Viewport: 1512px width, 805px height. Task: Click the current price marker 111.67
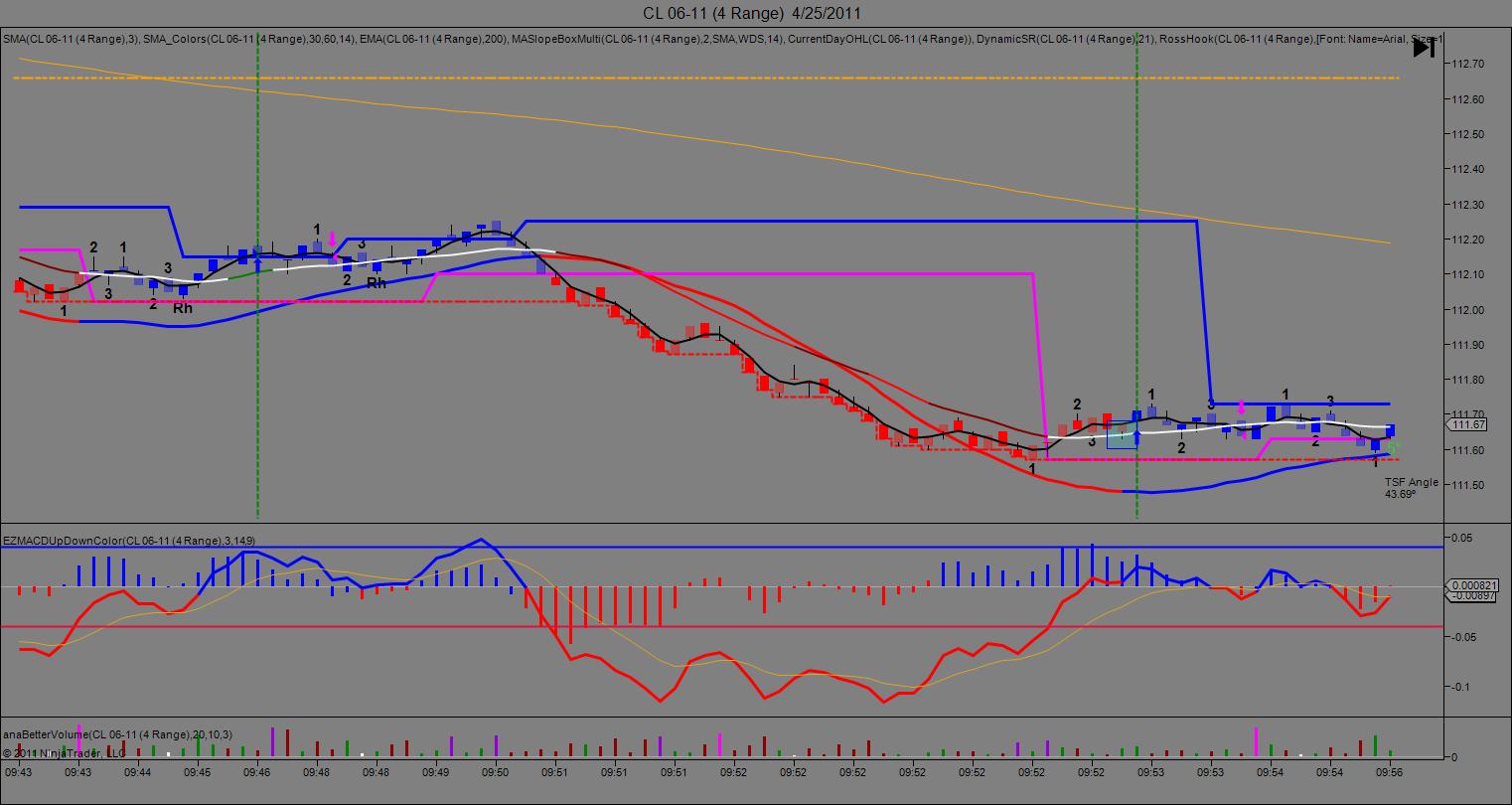(x=1468, y=425)
